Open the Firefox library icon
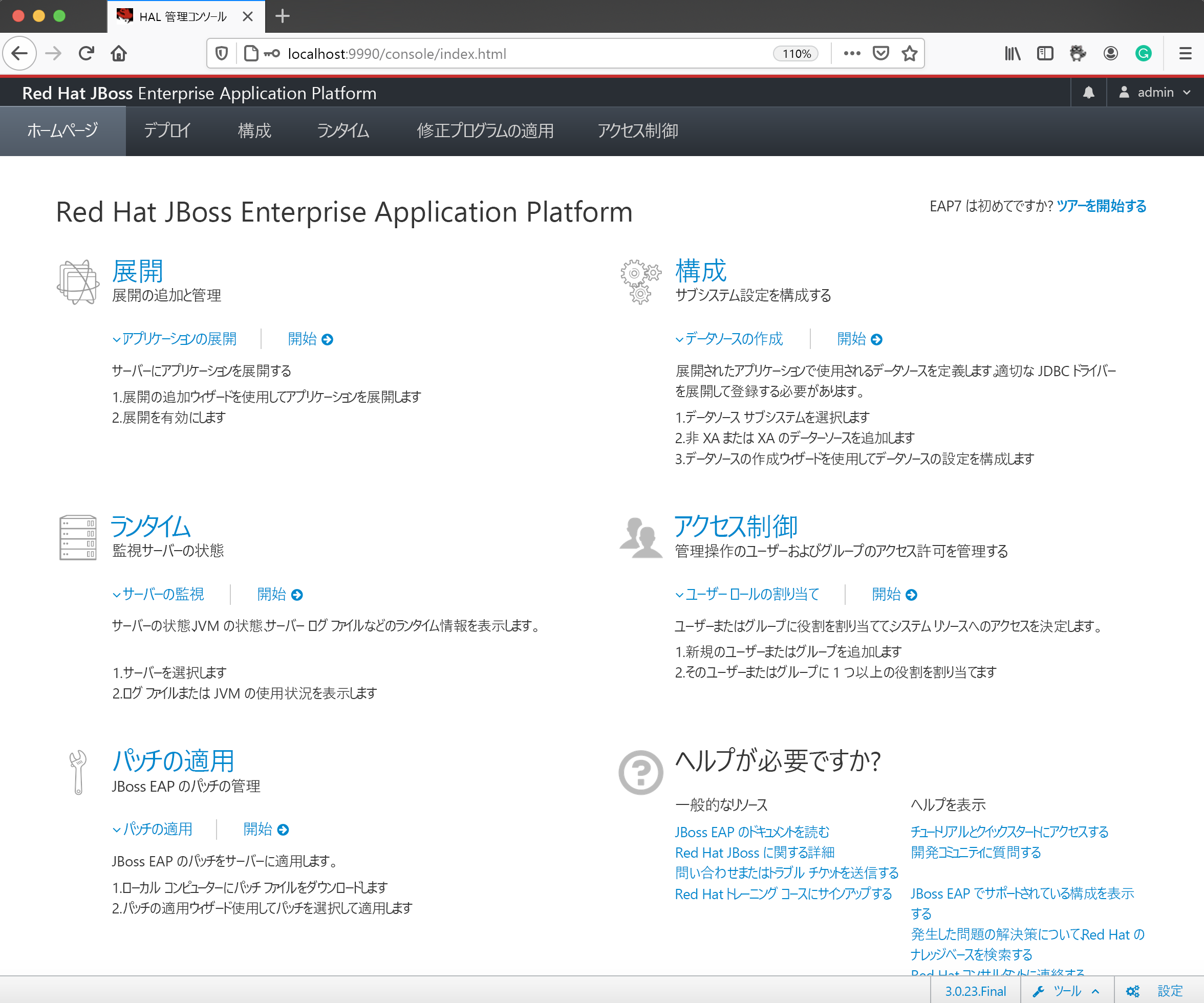This screenshot has height=1003, width=1204. (1013, 53)
